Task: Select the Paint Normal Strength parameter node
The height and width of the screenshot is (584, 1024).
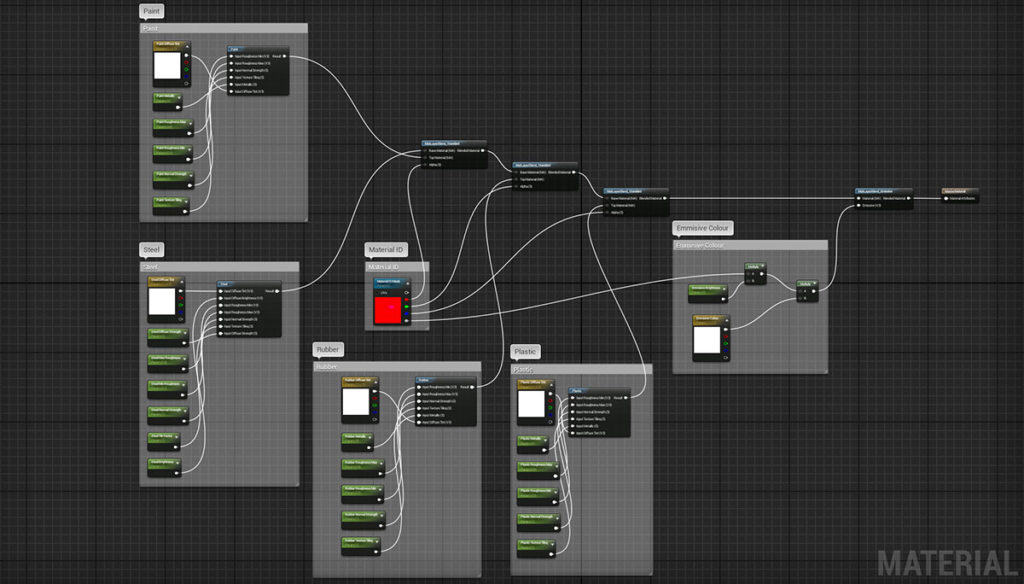Action: [x=174, y=180]
